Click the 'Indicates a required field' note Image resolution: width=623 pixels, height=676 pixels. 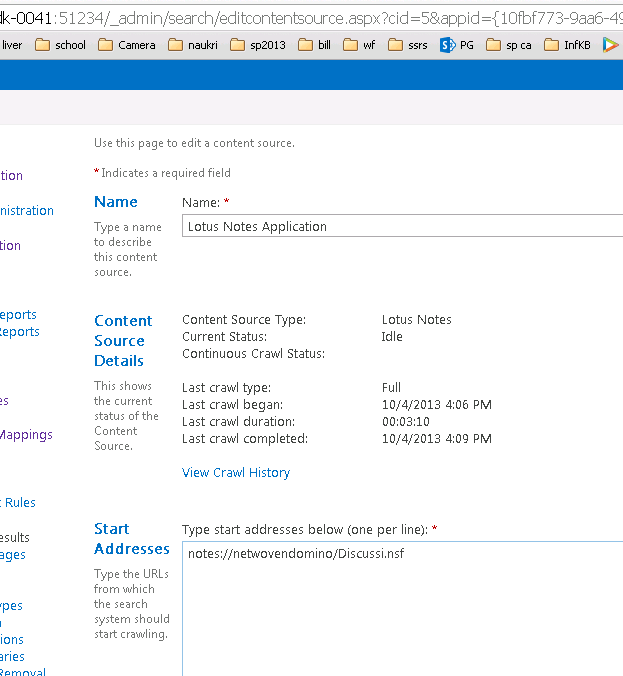click(166, 173)
